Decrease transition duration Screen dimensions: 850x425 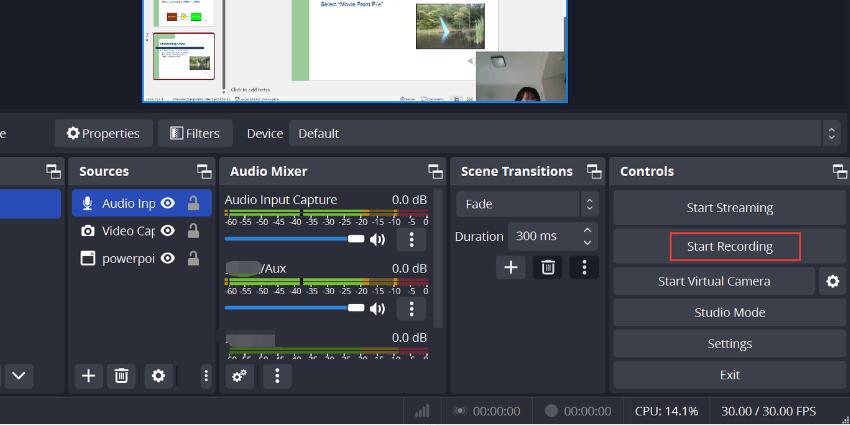(587, 242)
